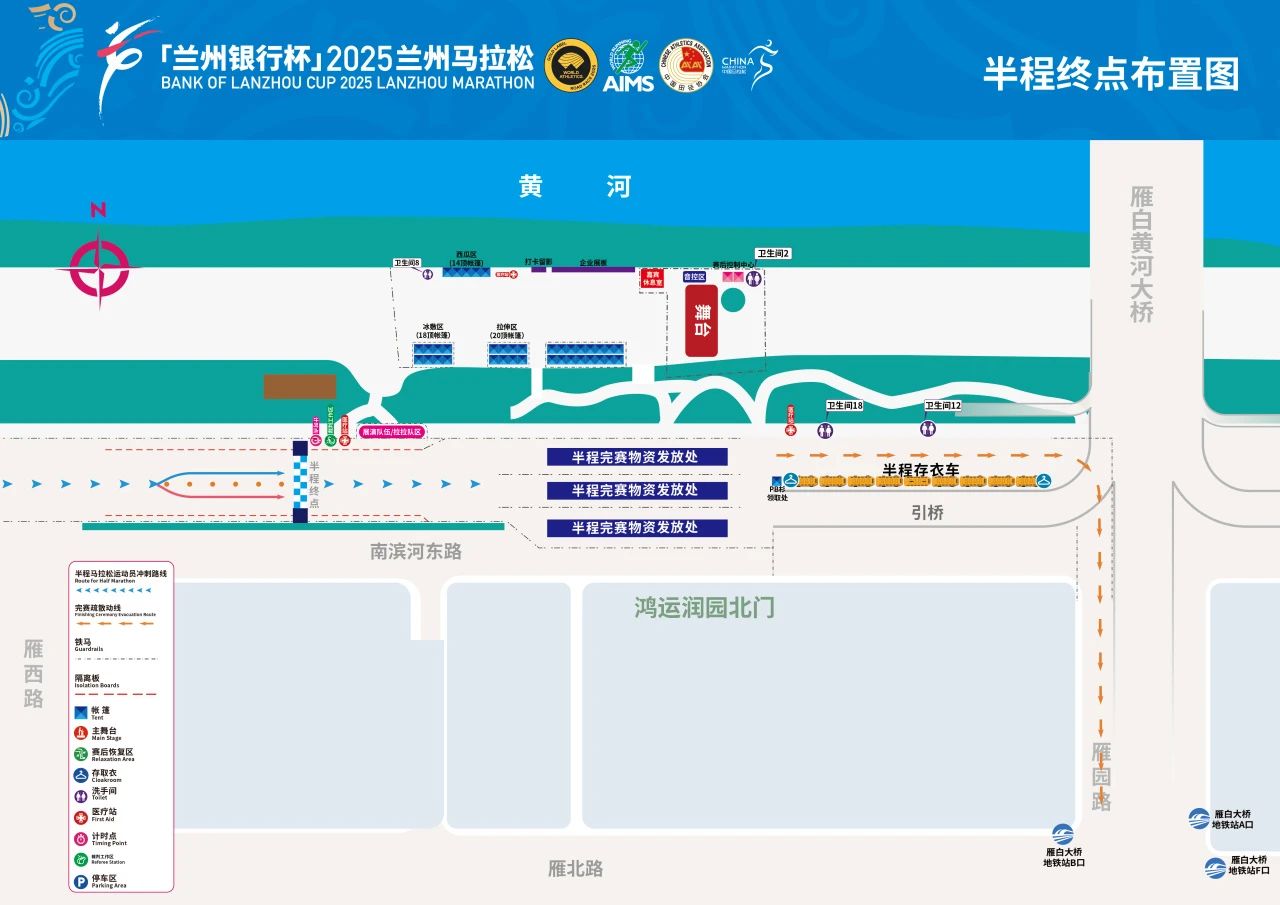This screenshot has width=1280, height=905.
Task: Click the top 半程完赛物资发放处 banner
Action: pyautogui.click(x=637, y=456)
